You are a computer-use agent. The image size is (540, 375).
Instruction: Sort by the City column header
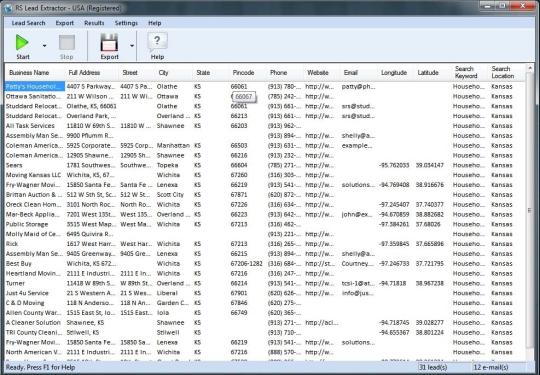click(174, 73)
